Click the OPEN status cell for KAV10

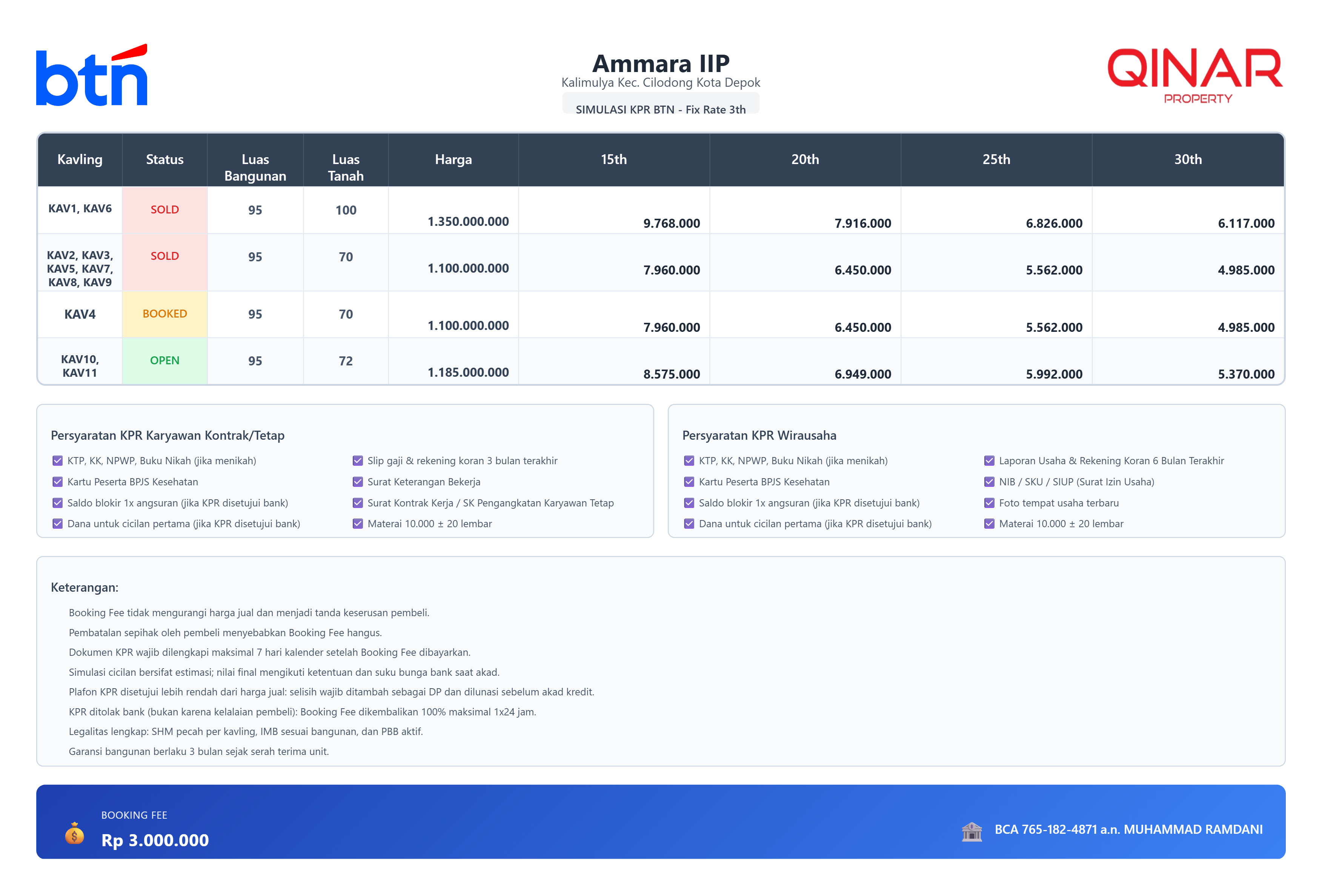[x=164, y=361]
